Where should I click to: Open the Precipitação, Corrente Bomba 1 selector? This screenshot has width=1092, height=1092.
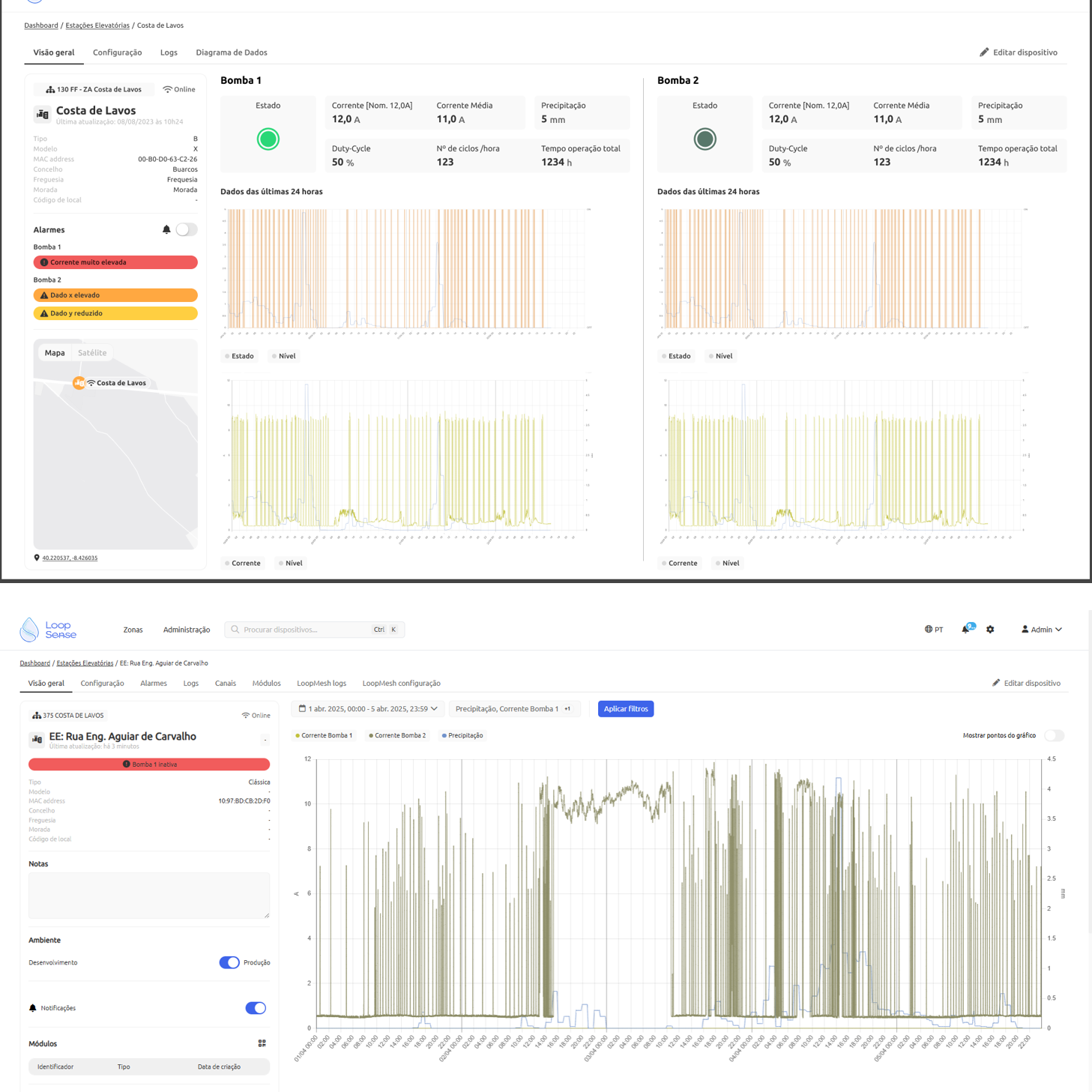tap(514, 709)
